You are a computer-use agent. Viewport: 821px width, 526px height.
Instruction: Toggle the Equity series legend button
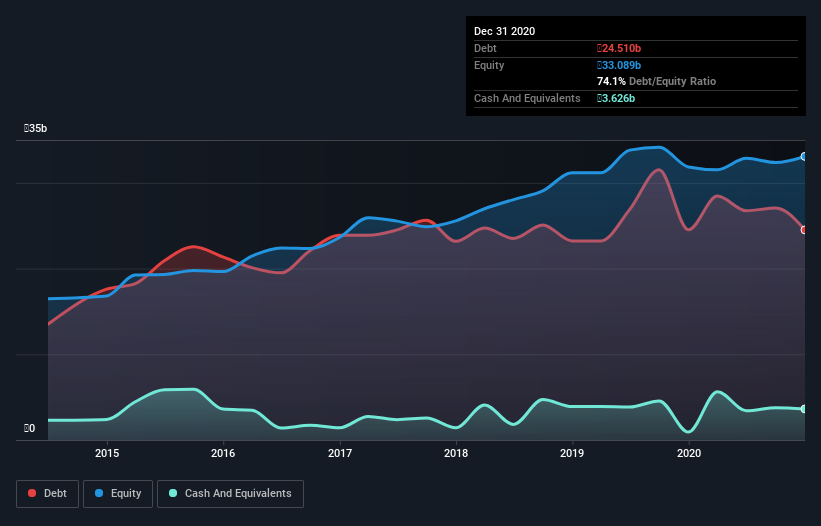pyautogui.click(x=118, y=494)
